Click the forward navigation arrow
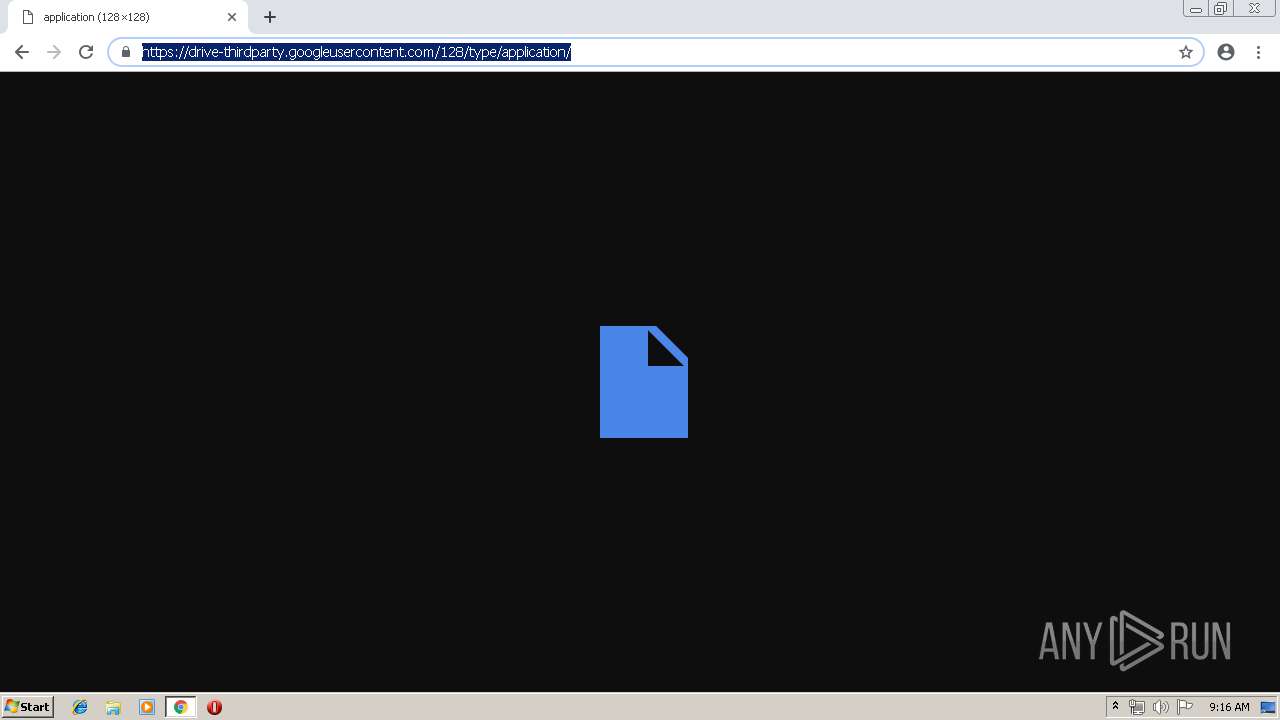The image size is (1280, 720). click(54, 52)
